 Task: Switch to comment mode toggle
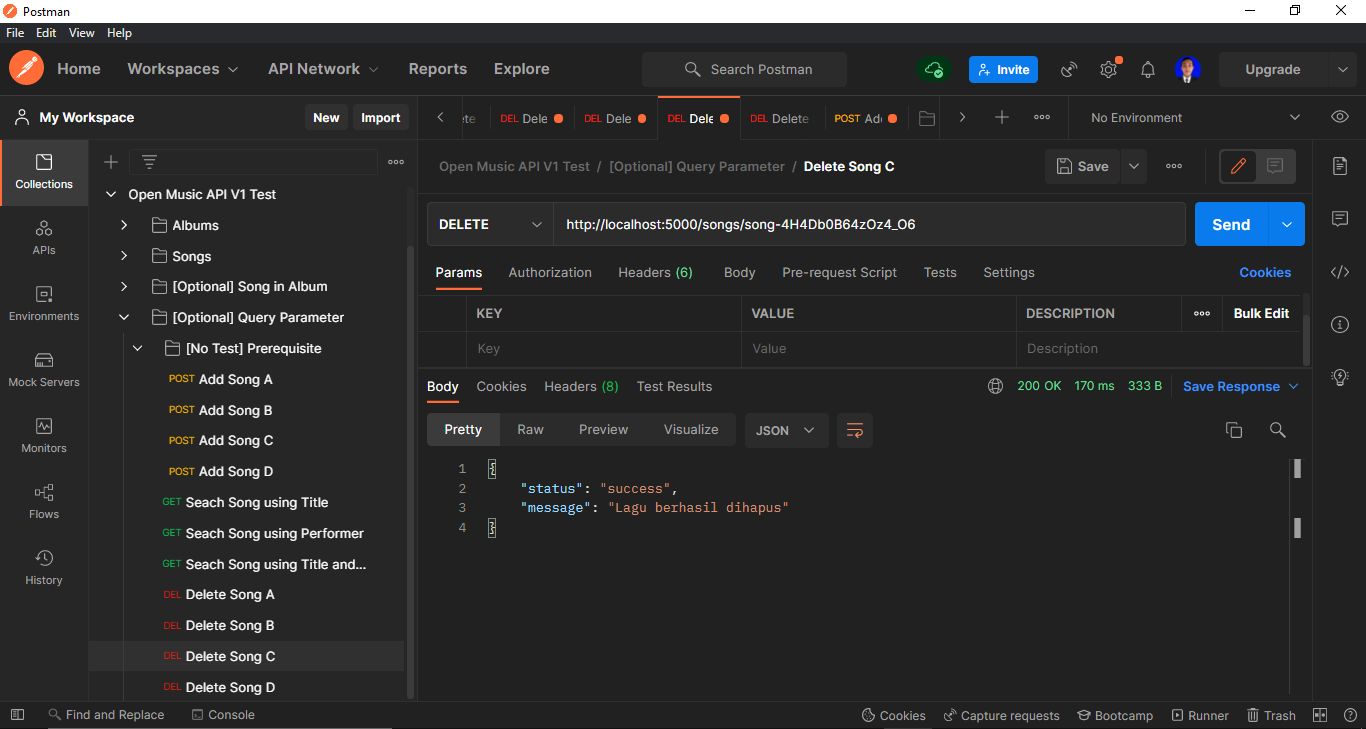1275,166
